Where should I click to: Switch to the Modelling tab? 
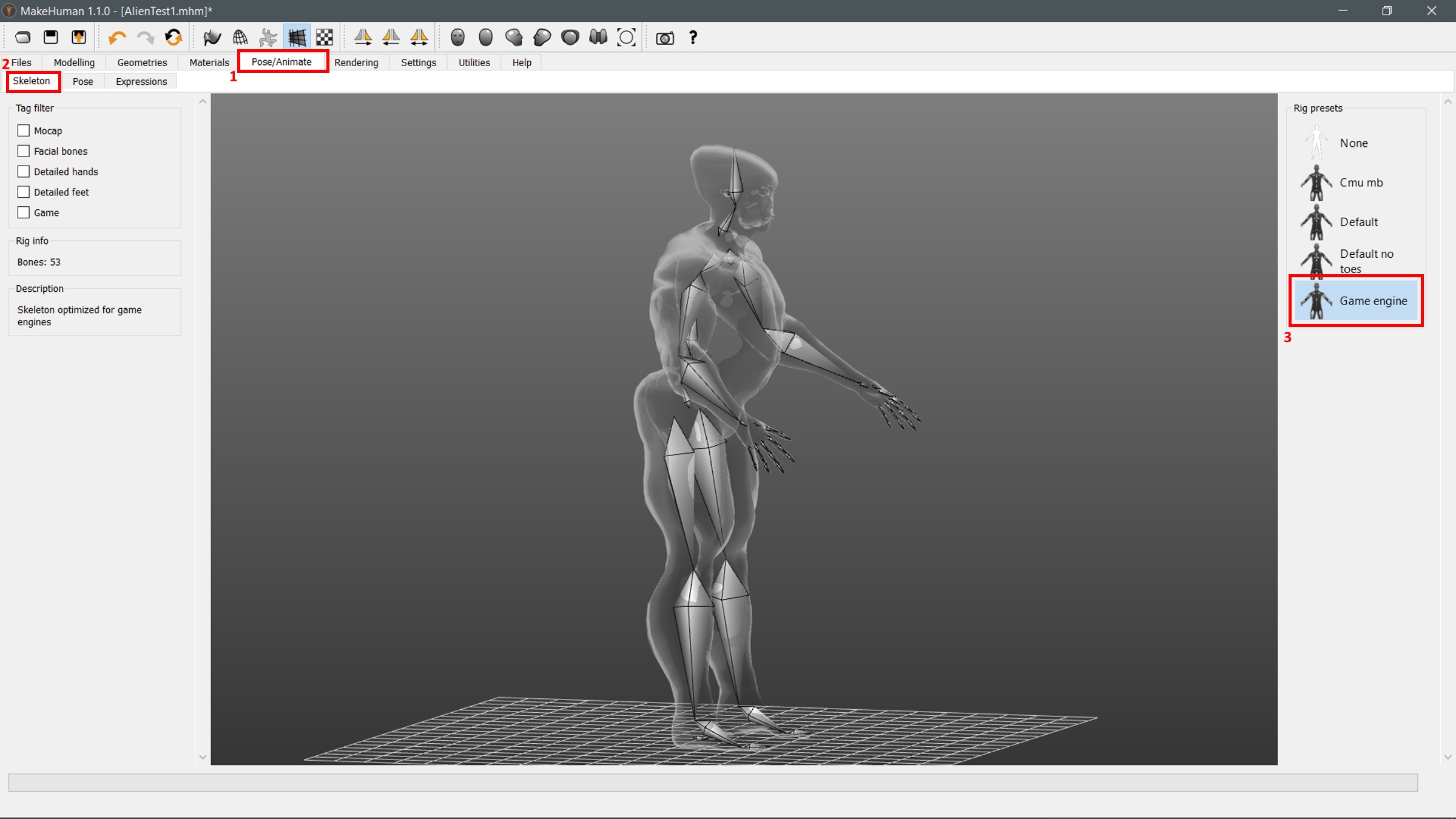click(74, 62)
